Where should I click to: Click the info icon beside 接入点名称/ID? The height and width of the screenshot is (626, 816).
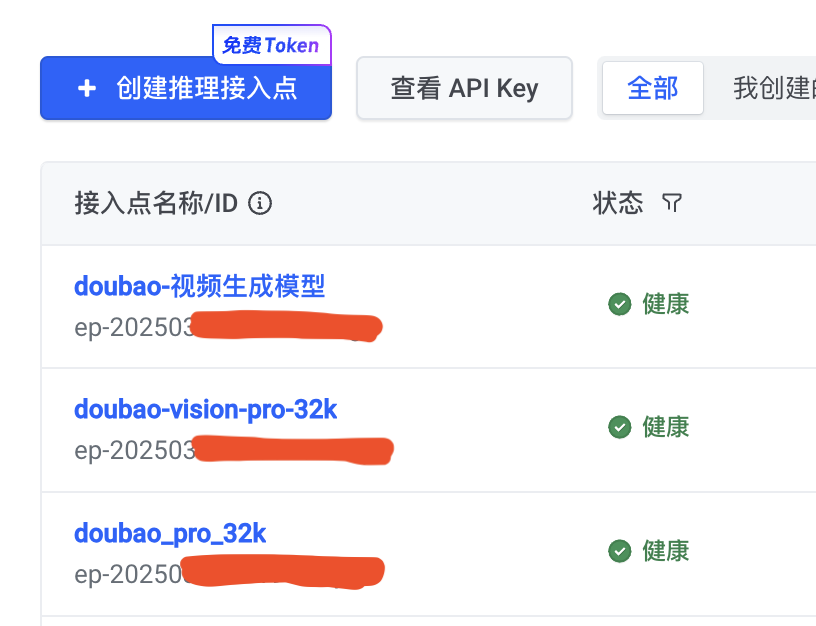(260, 204)
